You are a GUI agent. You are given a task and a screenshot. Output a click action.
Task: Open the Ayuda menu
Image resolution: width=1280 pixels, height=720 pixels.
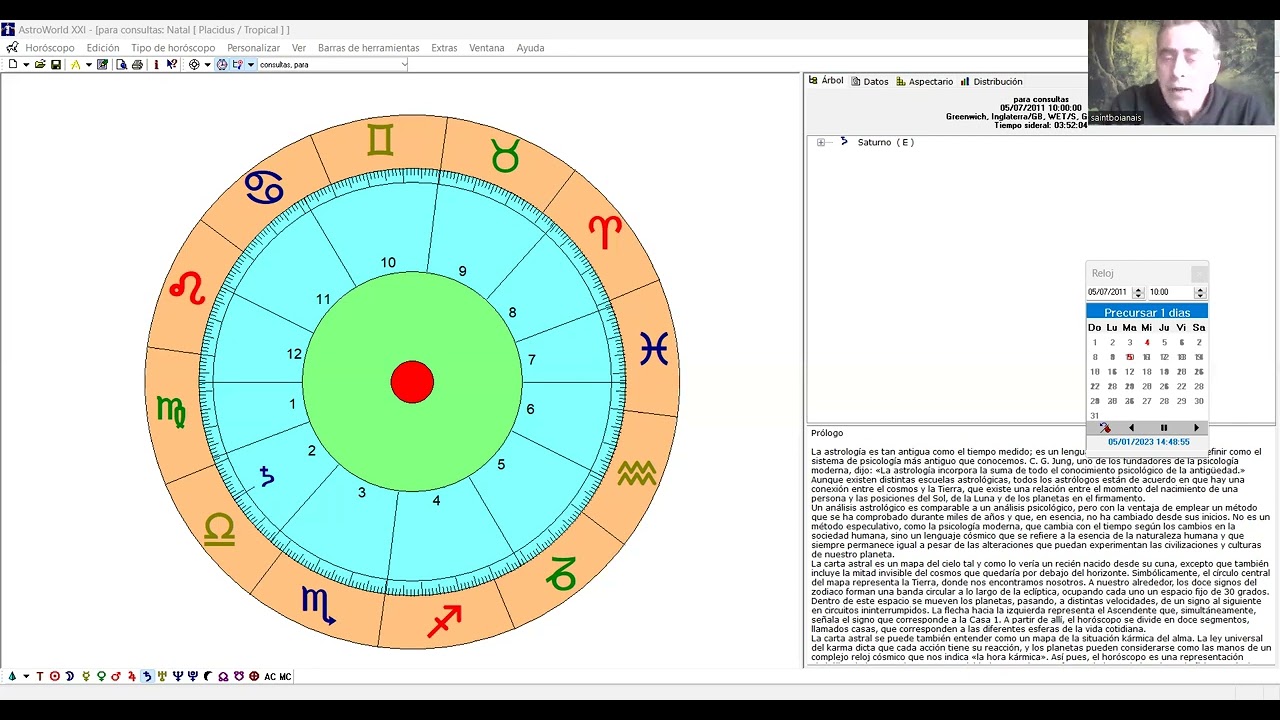(530, 48)
